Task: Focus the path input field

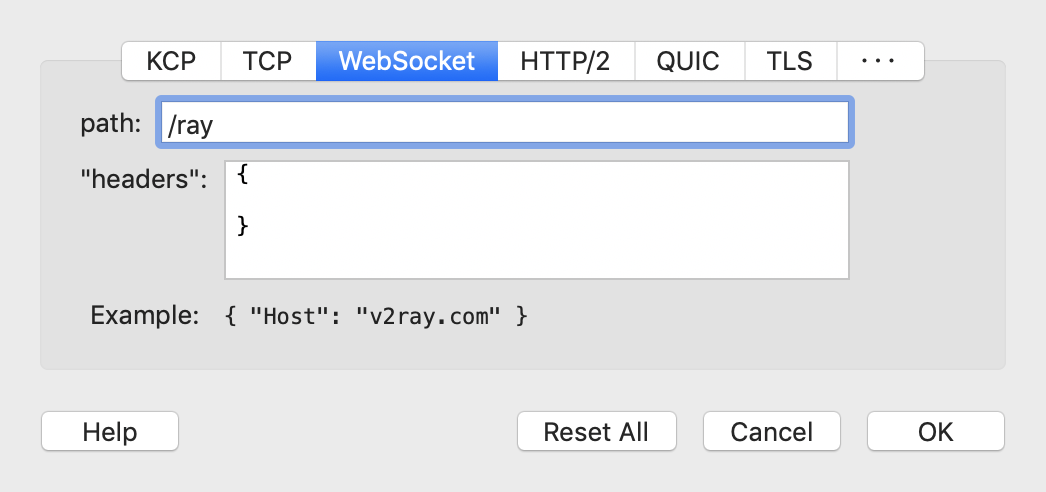Action: (504, 123)
